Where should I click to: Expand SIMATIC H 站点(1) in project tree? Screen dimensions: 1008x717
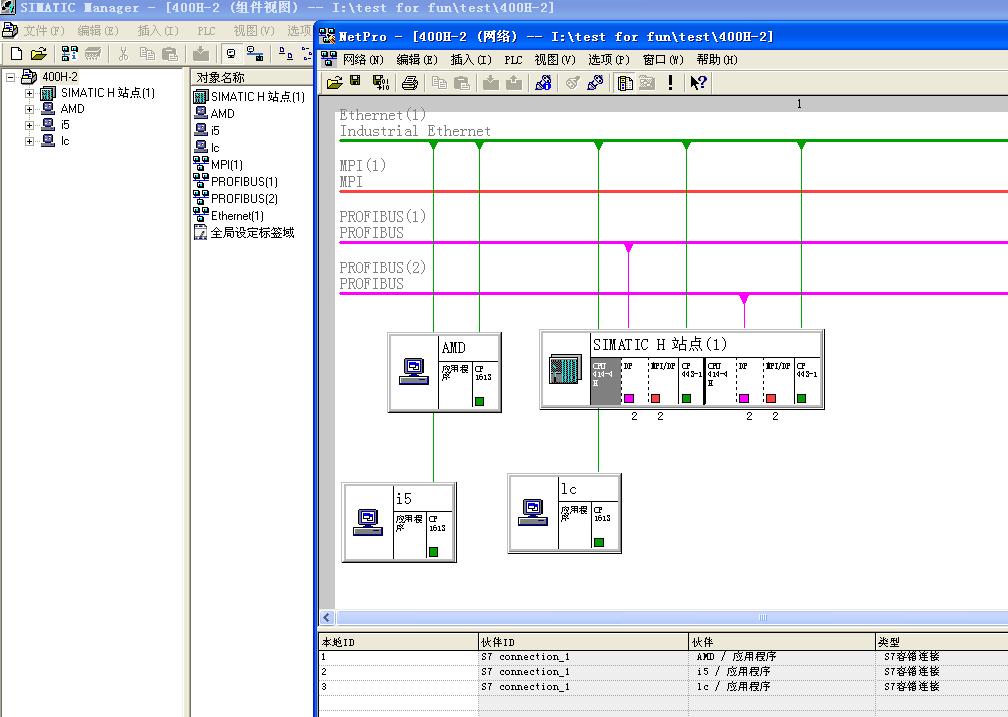pyautogui.click(x=30, y=93)
